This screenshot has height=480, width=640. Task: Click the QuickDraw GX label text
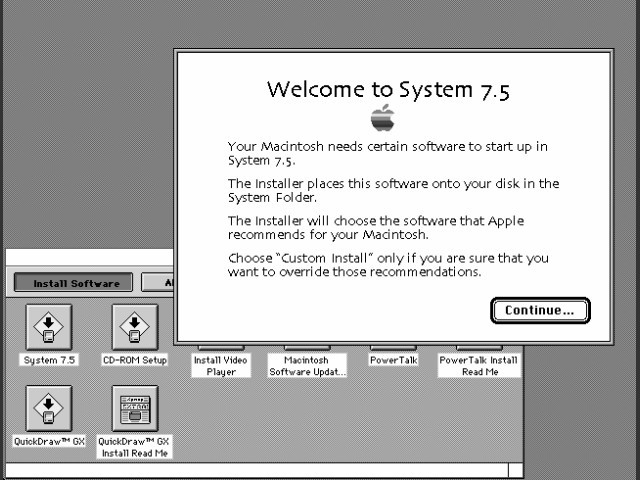[x=49, y=441]
